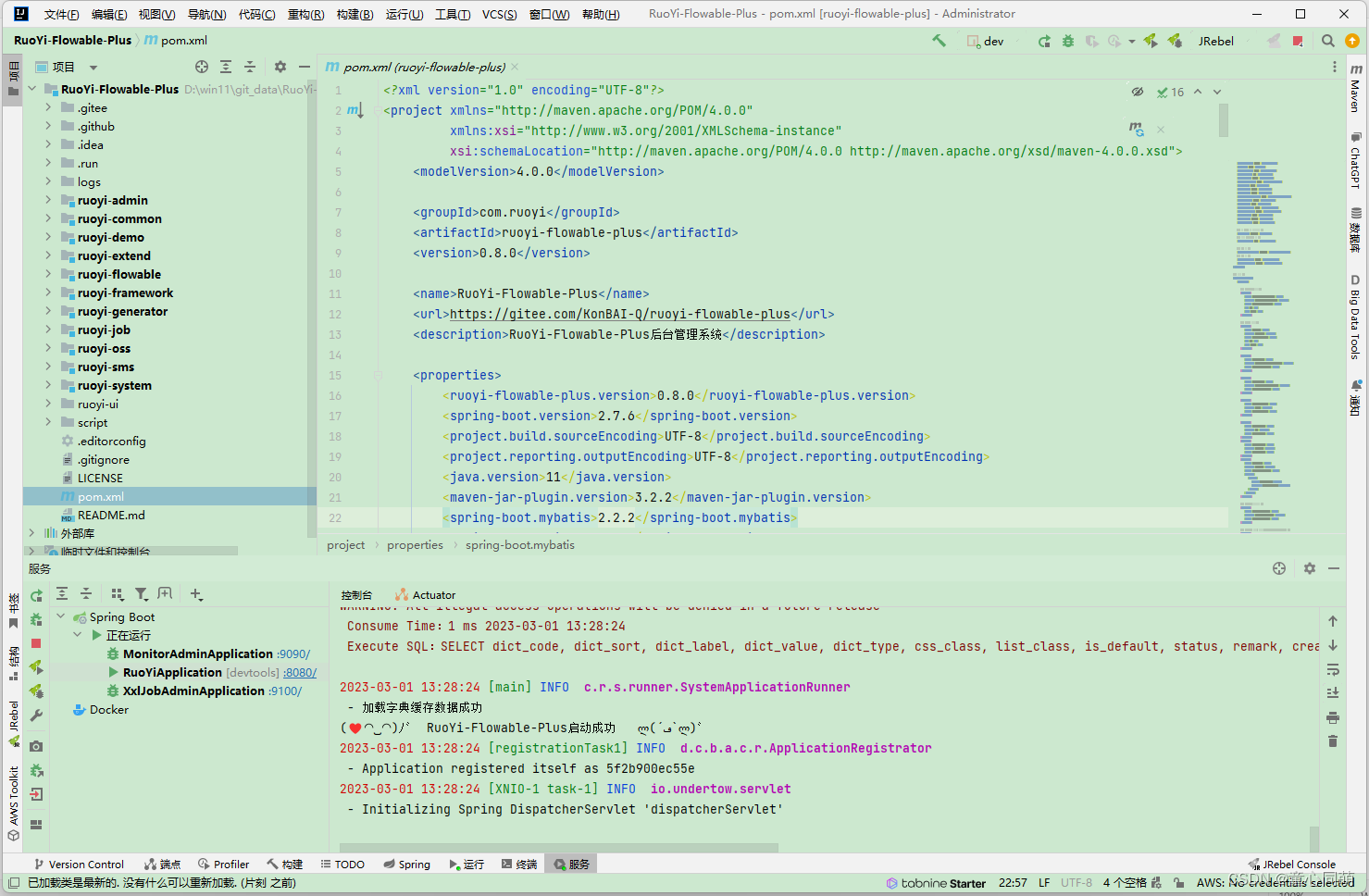Select .gitignore in the project tree
The width and height of the screenshot is (1369, 896).
(x=104, y=459)
